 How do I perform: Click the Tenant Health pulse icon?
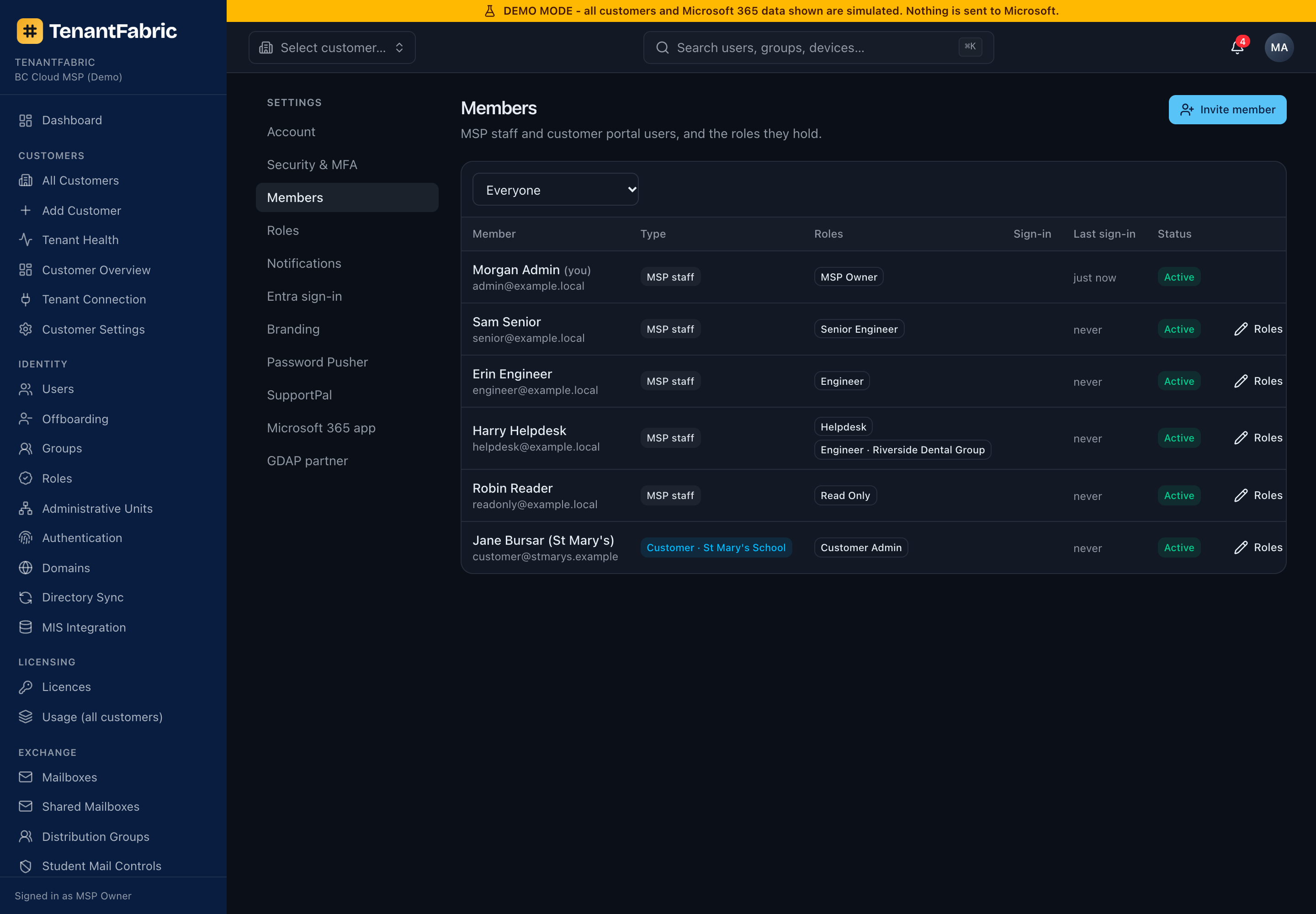pos(26,240)
